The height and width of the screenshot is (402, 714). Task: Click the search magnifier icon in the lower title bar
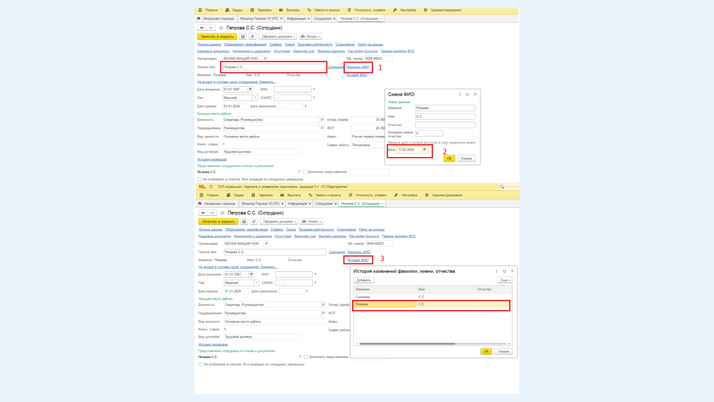coord(502,186)
